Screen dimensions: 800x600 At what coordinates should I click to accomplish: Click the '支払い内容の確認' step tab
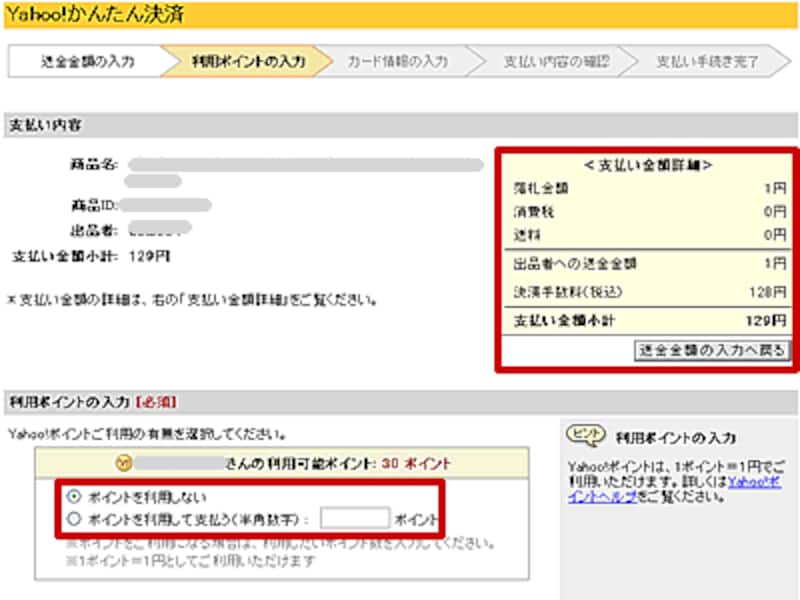click(x=556, y=62)
